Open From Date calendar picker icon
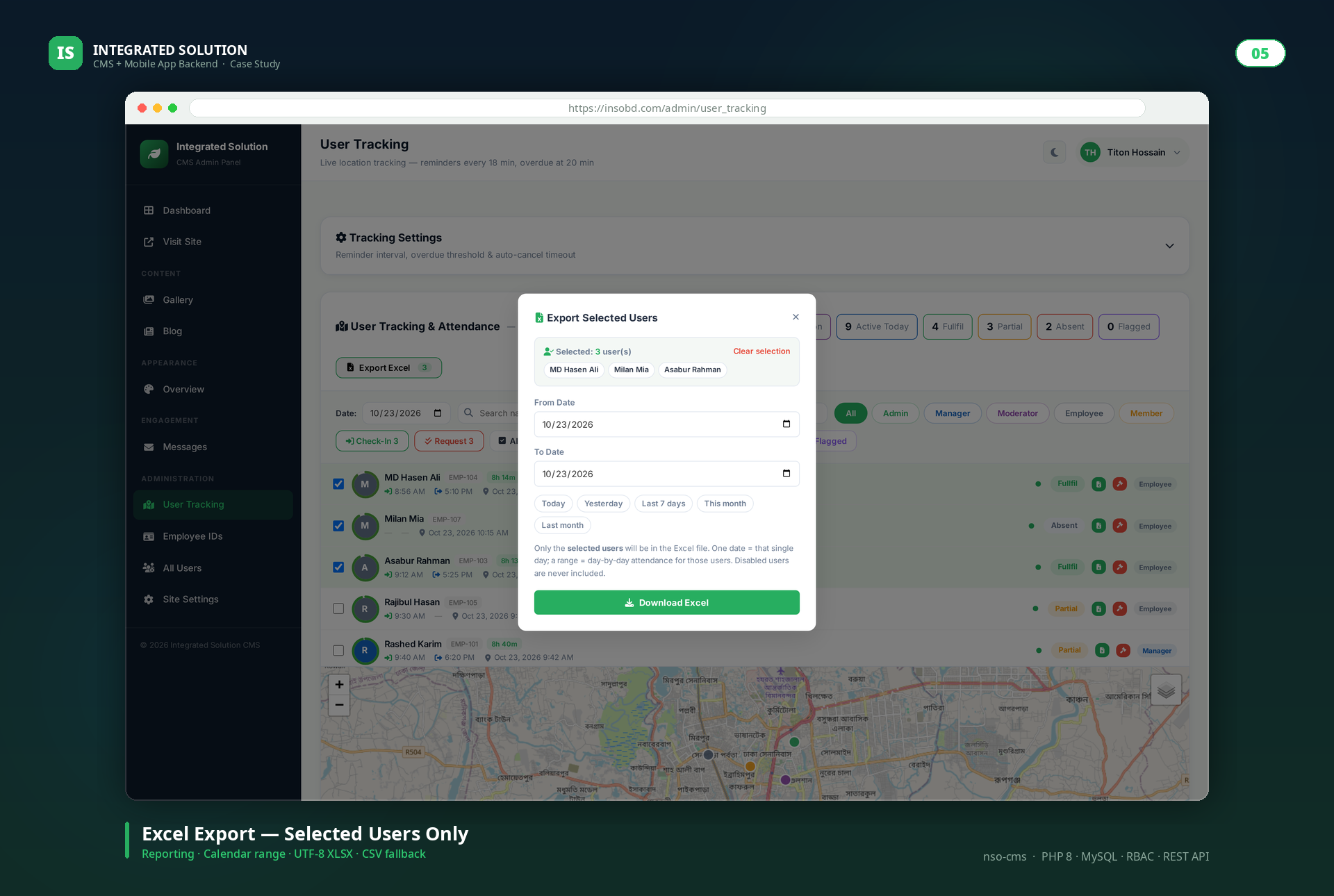The width and height of the screenshot is (1334, 896). pyautogui.click(x=787, y=424)
